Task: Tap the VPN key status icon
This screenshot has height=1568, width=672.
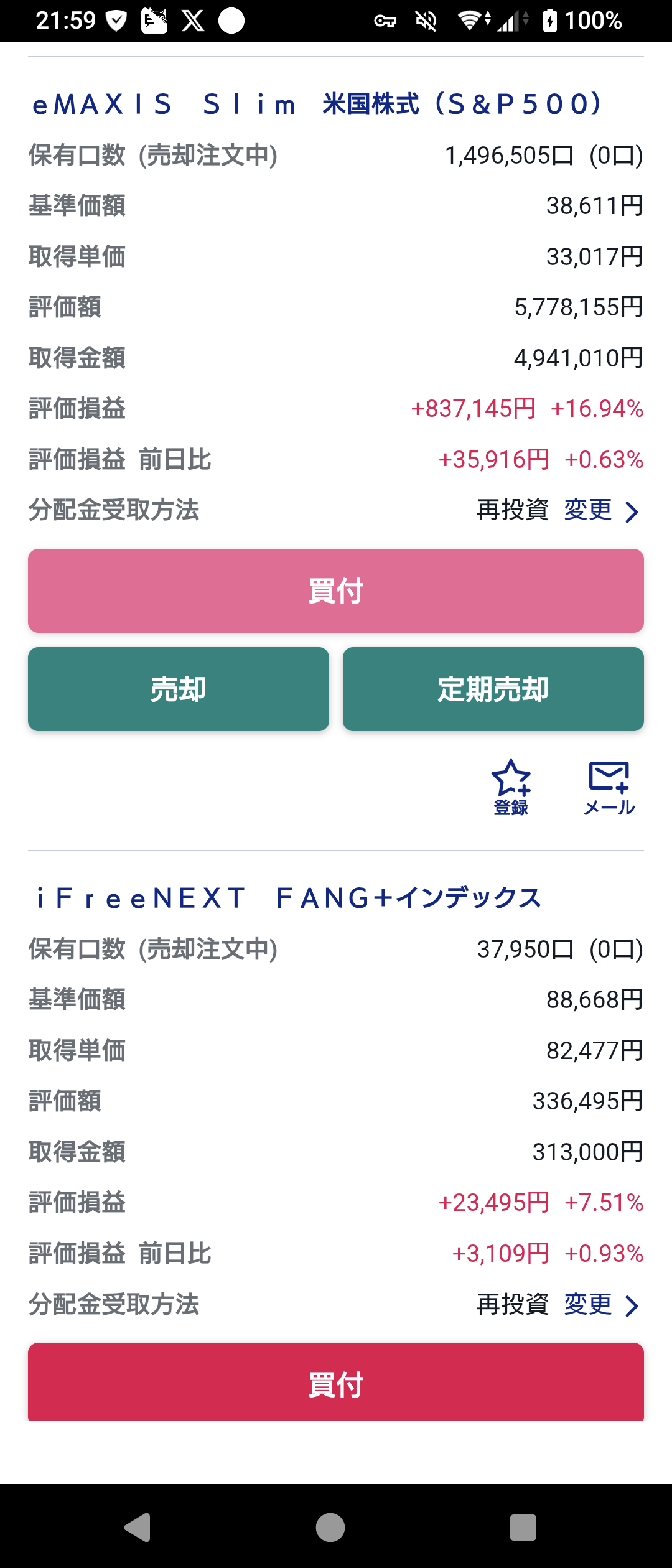Action: (385, 21)
